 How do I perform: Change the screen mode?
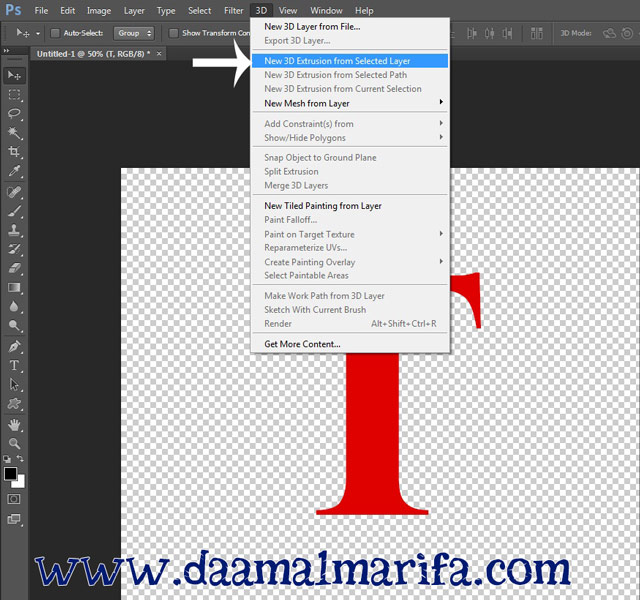click(14, 519)
